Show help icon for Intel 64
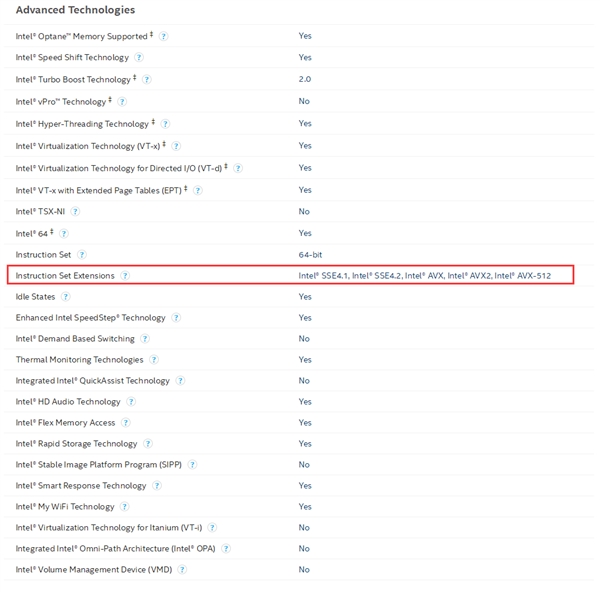Screen dimensions: 600x592 64,234
